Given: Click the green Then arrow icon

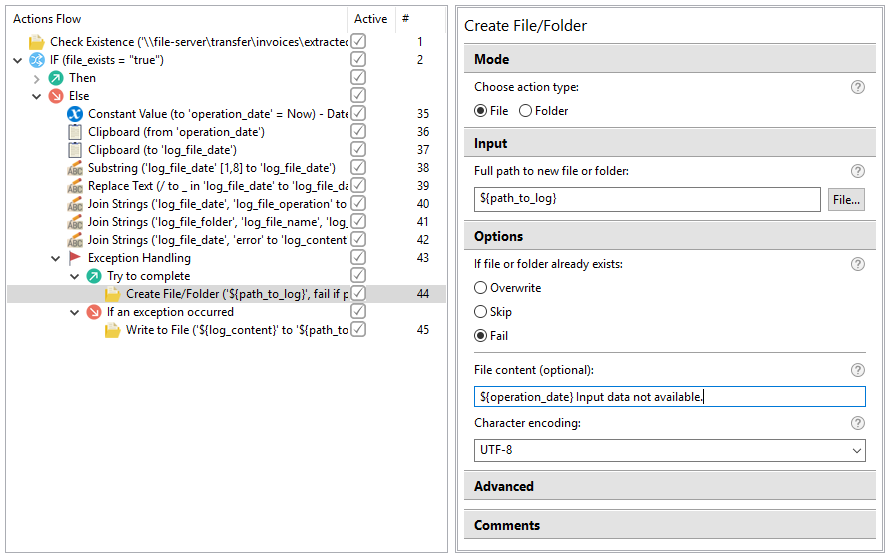Looking at the screenshot, I should [x=56, y=78].
